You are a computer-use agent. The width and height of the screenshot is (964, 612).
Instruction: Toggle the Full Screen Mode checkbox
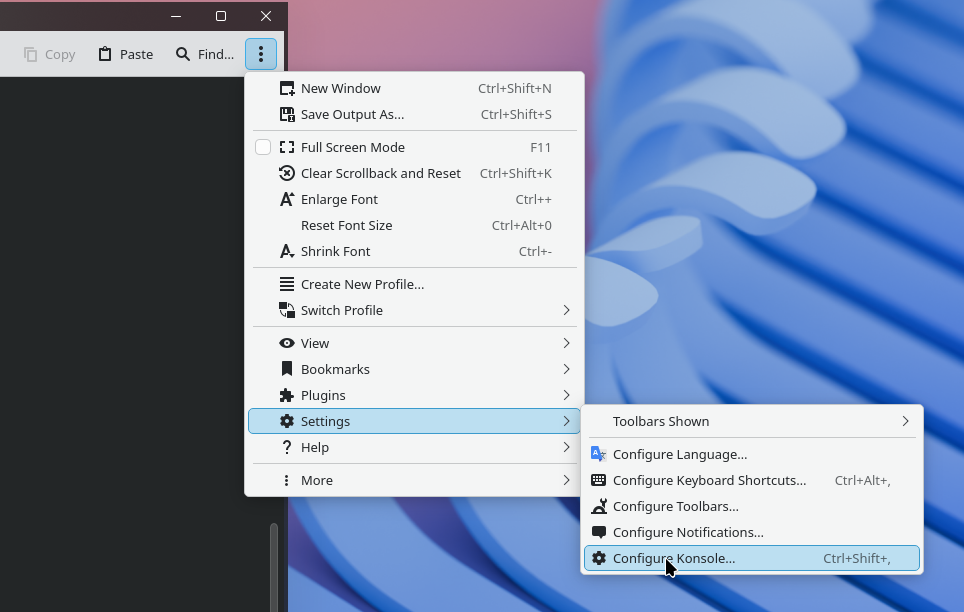(263, 148)
